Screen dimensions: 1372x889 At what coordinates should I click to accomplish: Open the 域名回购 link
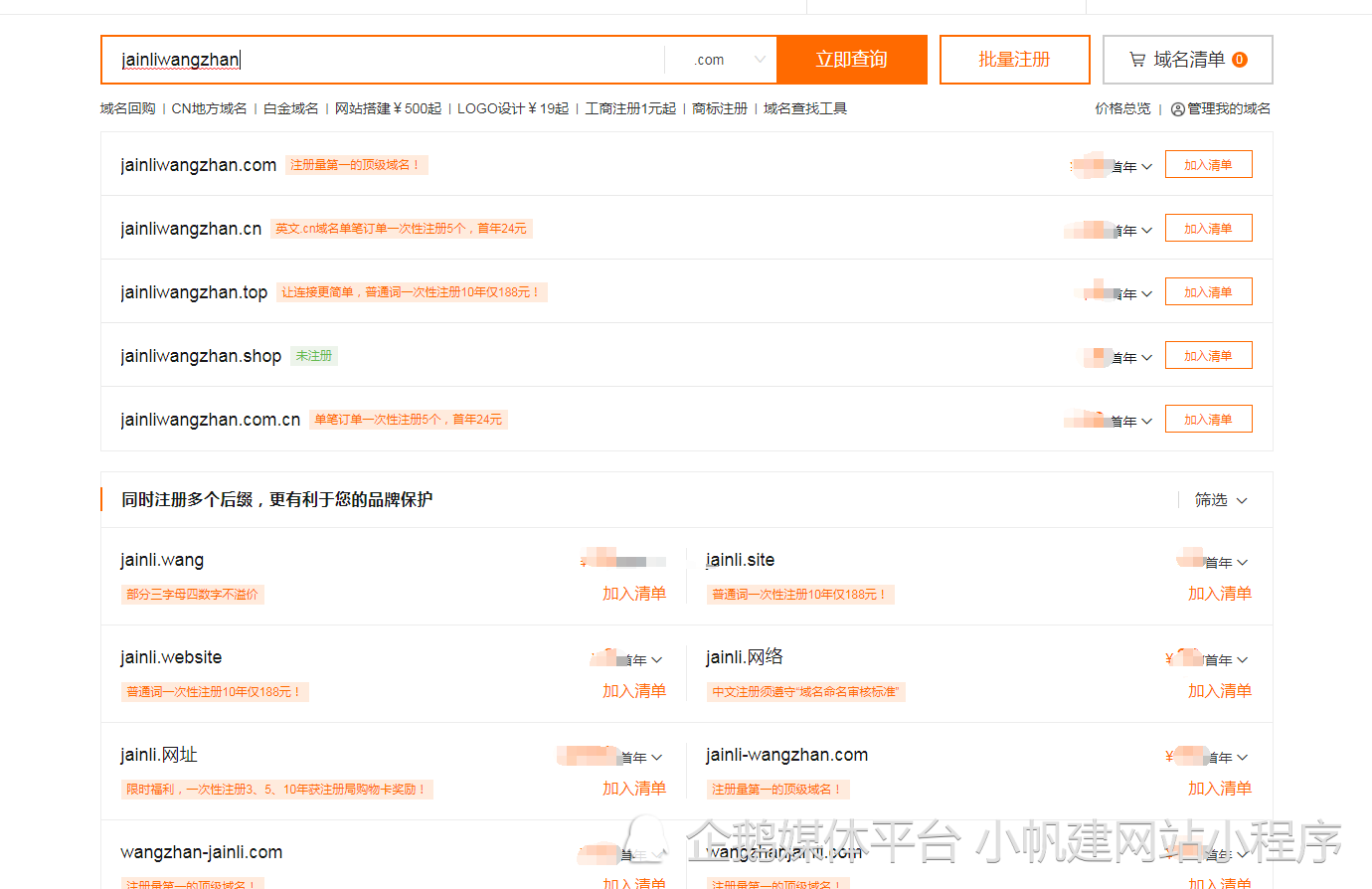pos(128,108)
